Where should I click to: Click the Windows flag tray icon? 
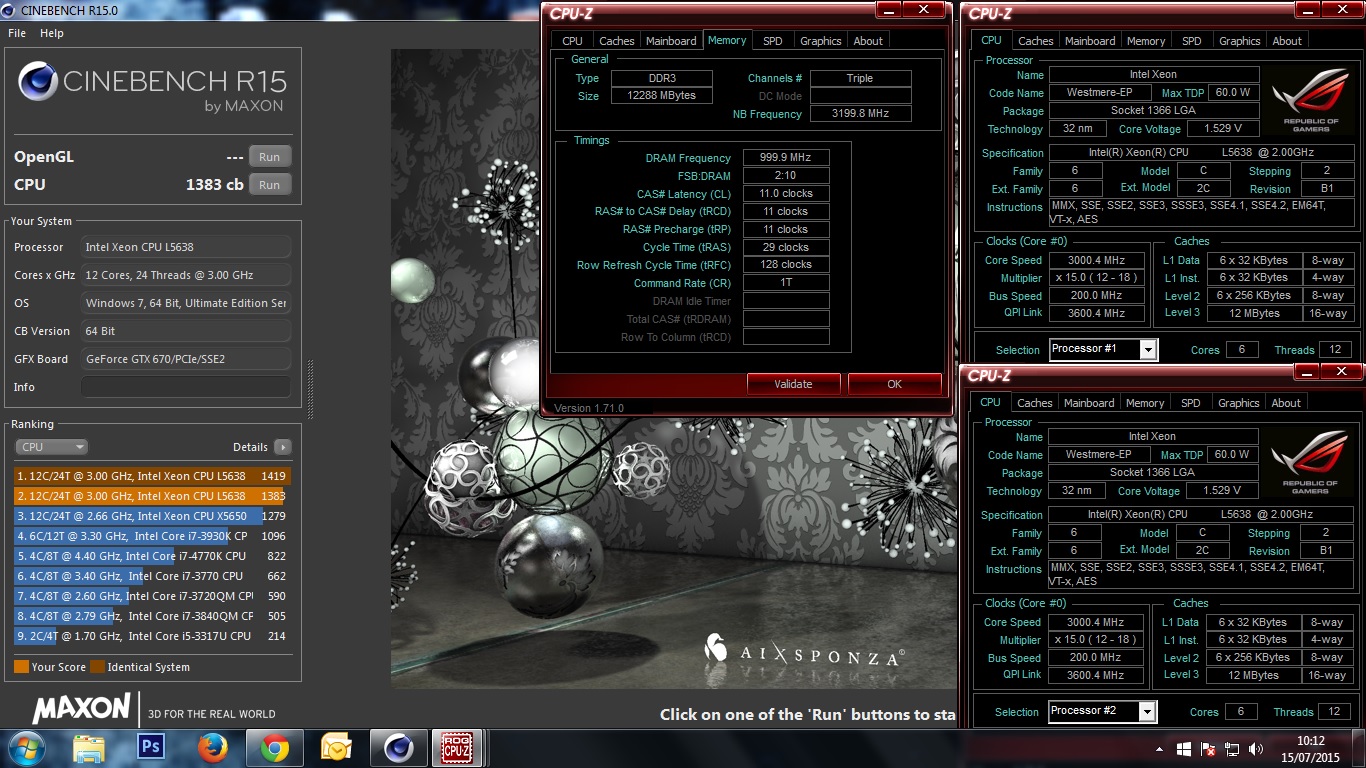[x=1184, y=749]
